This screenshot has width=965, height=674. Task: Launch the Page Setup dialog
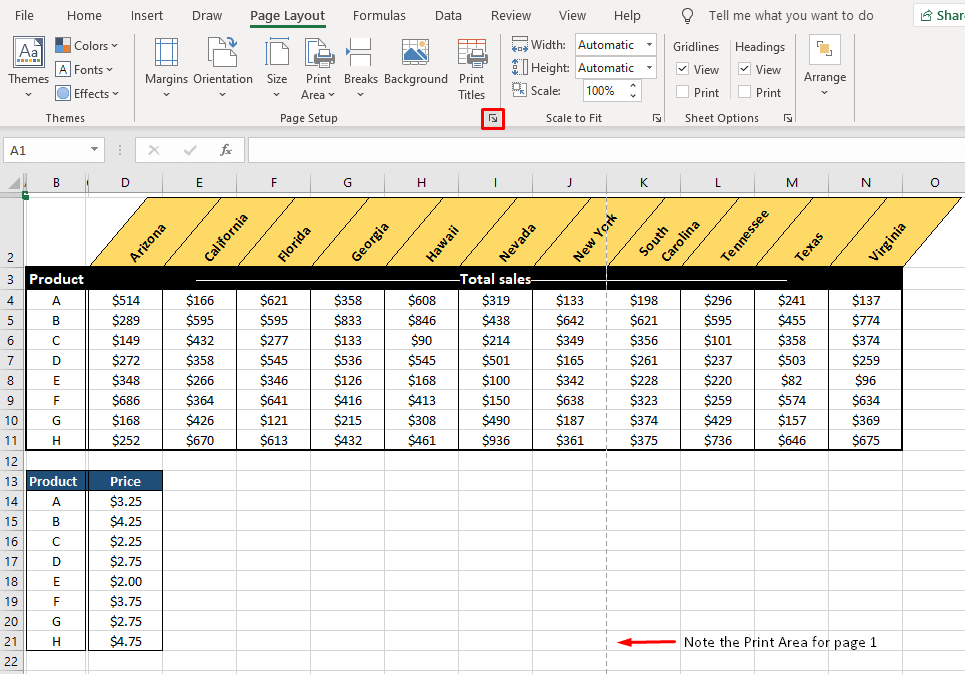[492, 118]
